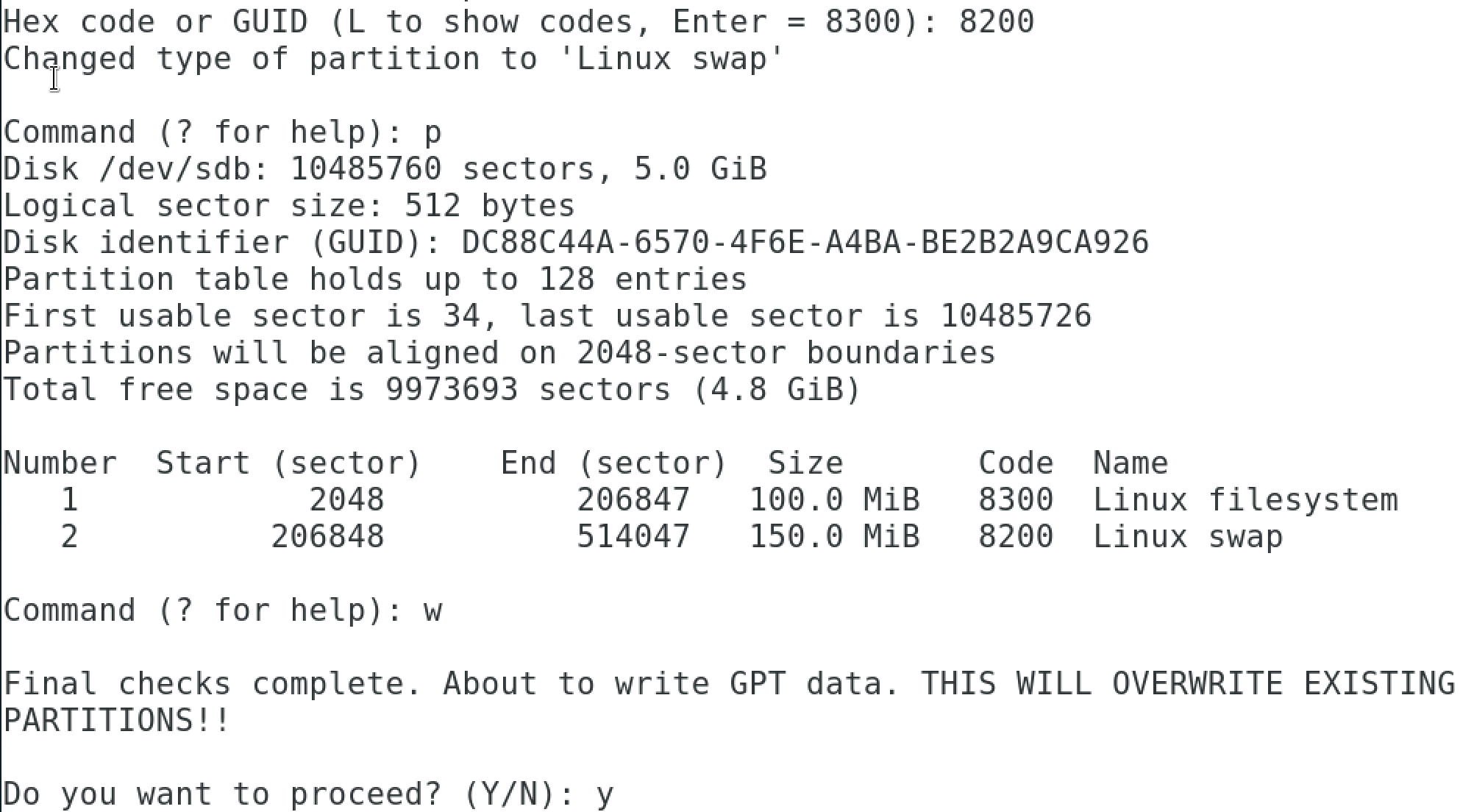Click the 'Linux filesystem' partition name

1245,500
